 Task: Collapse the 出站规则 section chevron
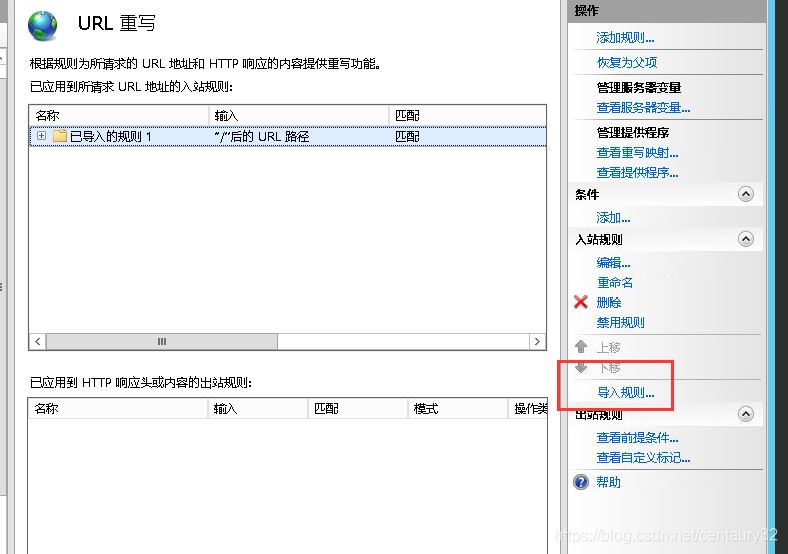point(746,414)
